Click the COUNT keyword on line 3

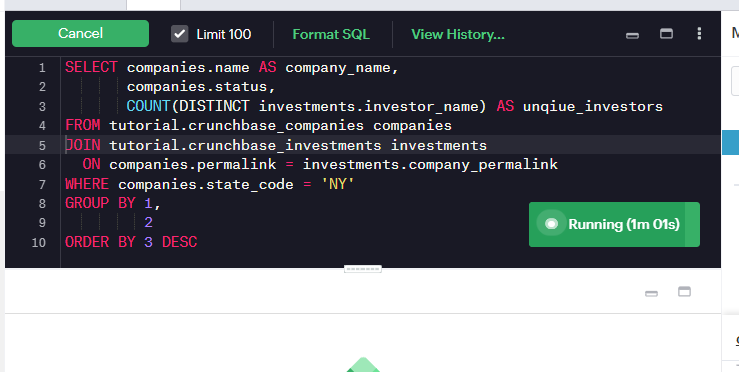point(148,106)
